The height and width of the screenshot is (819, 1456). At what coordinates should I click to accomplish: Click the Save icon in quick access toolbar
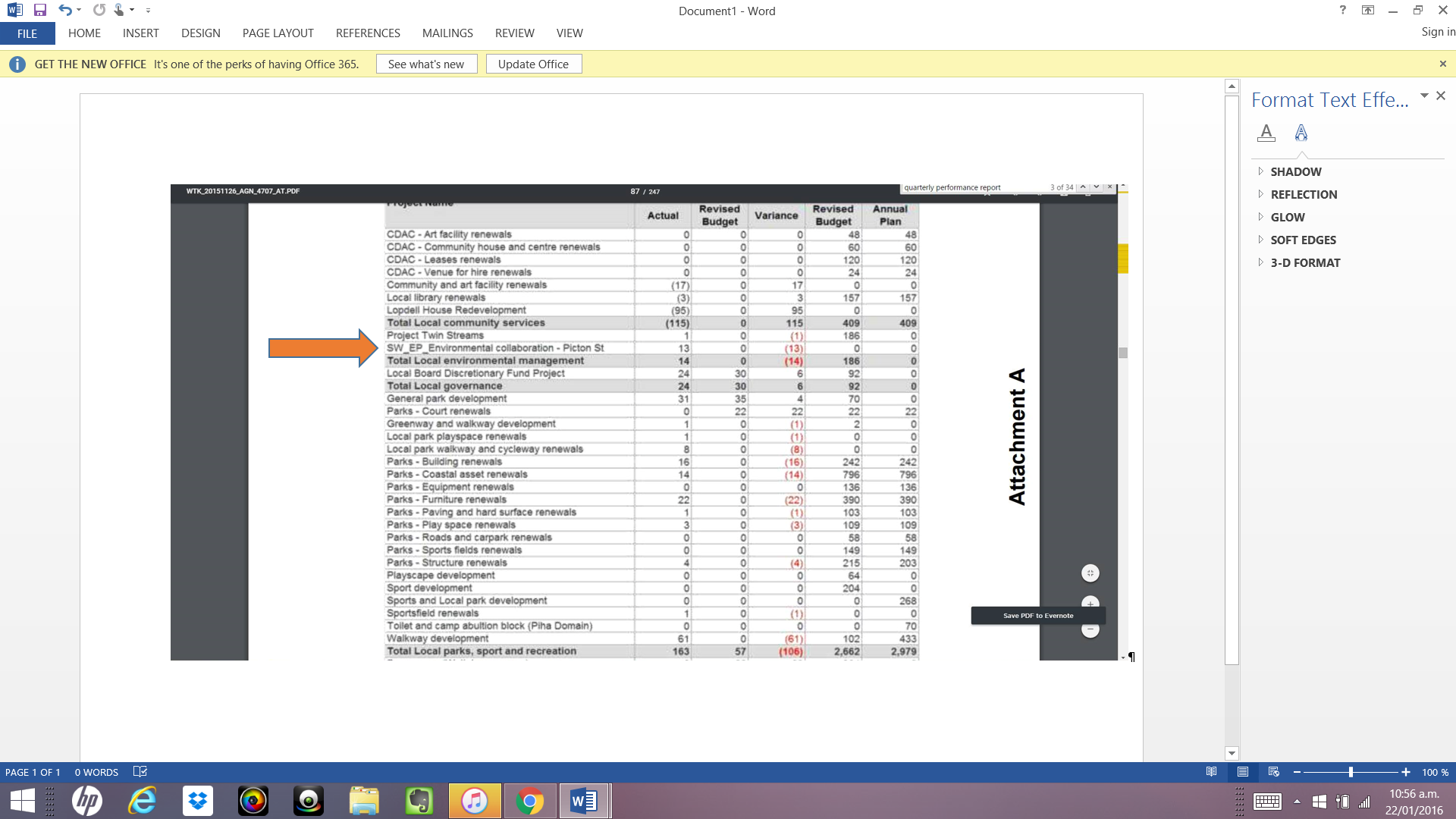(x=40, y=11)
